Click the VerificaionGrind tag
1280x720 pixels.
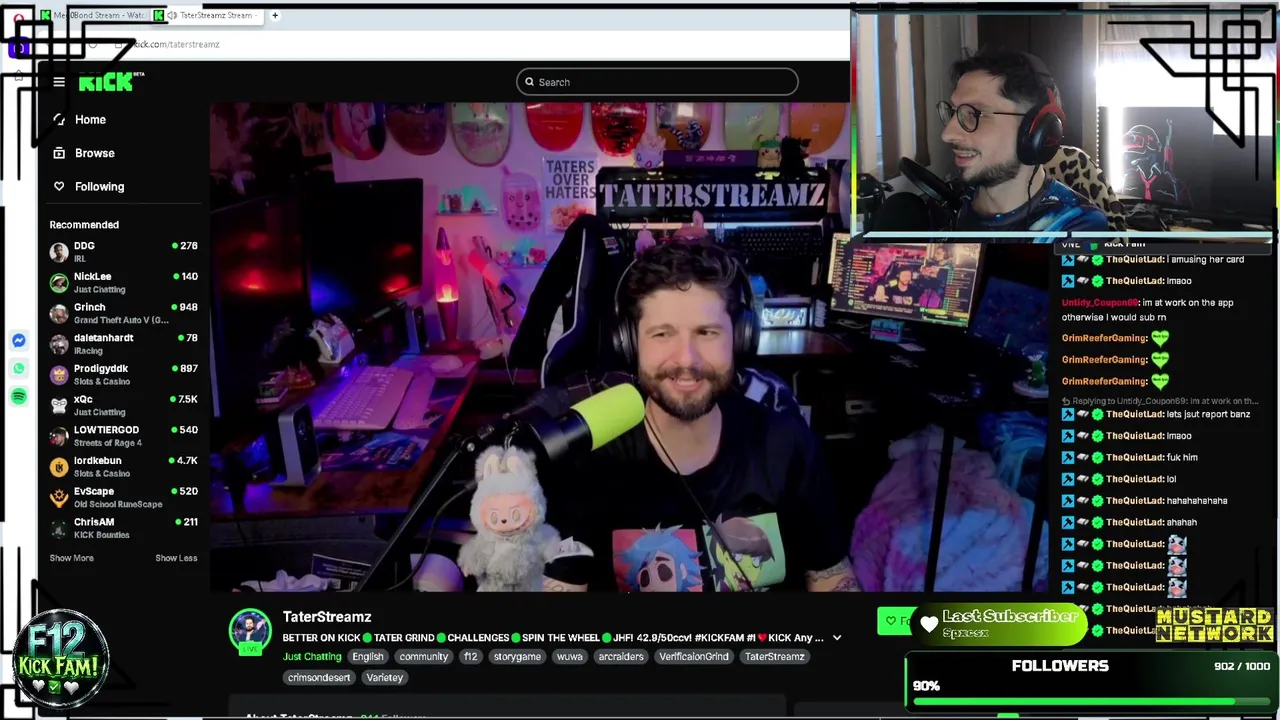pos(693,657)
